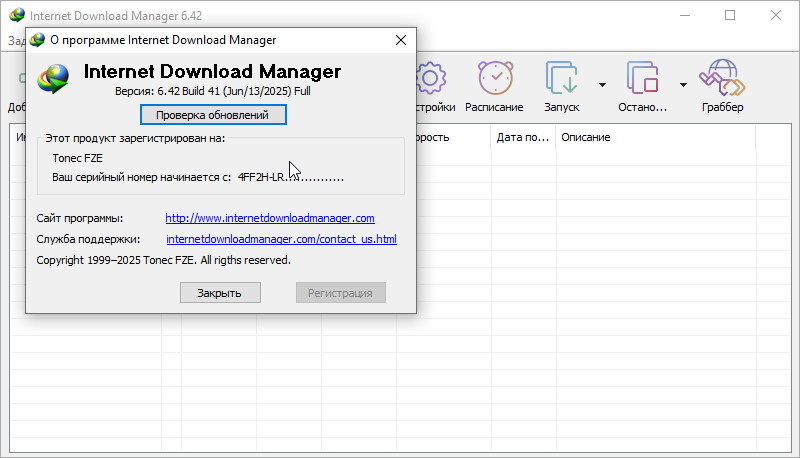800x458 pixels.
Task: Click the Сайт программы label
Action: pyautogui.click(x=80, y=218)
